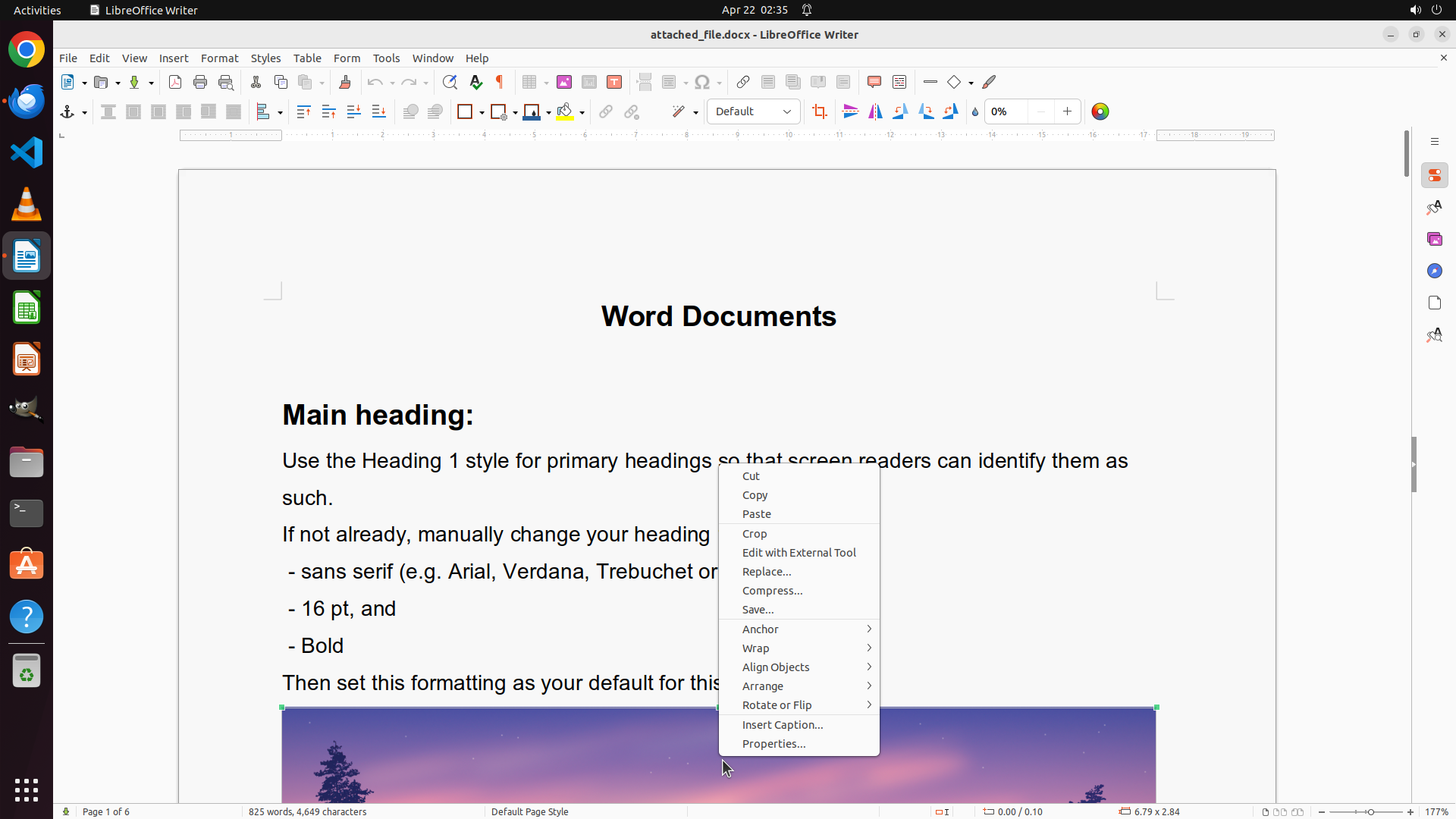Open the Gallery sidebar panel icon
1456x819 pixels.
1434,240
